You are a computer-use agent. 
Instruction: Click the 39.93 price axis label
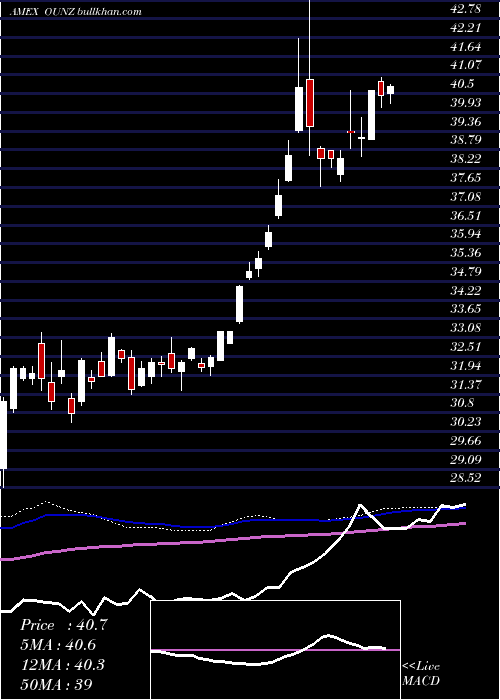[x=466, y=103]
